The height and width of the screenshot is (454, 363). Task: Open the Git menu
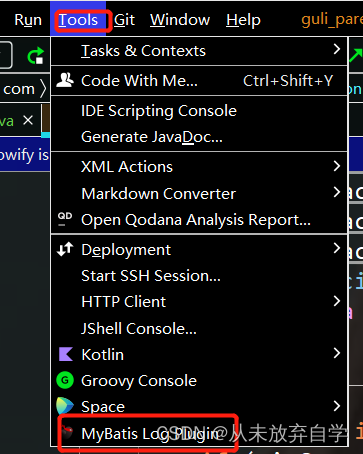coord(124,20)
